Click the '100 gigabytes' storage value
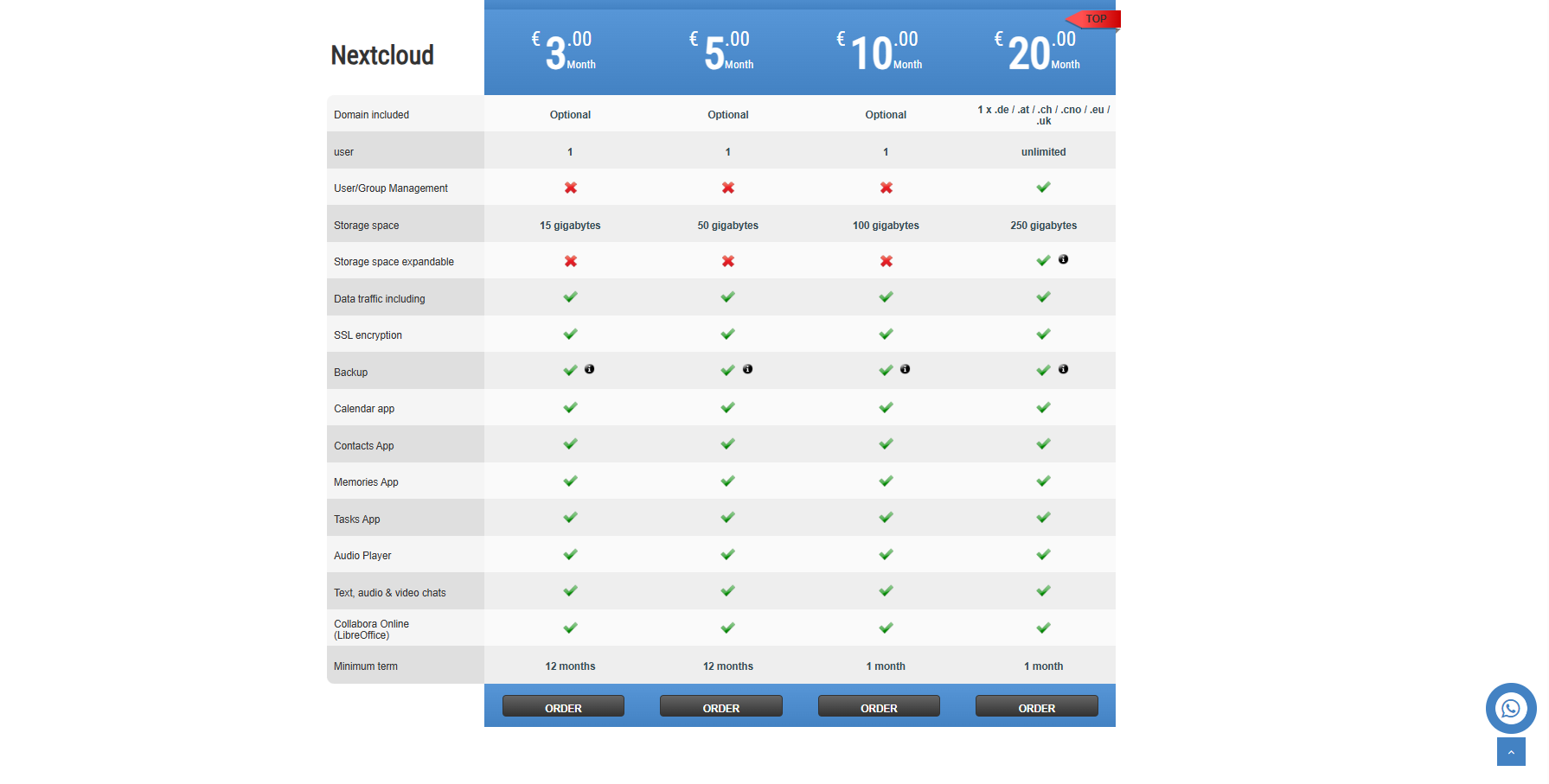Screen dimensions: 1549x784 pyautogui.click(x=886, y=226)
